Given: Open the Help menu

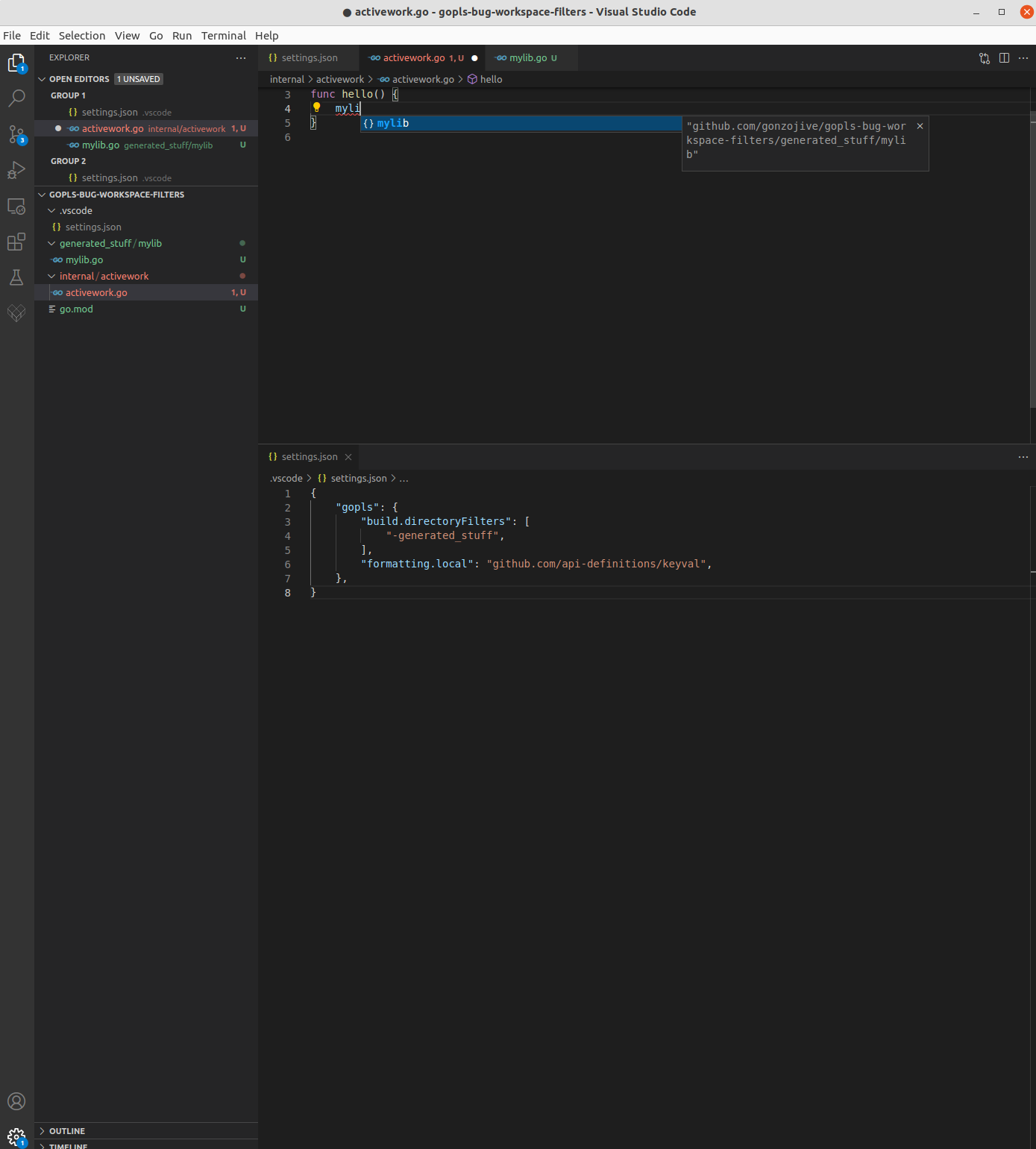Looking at the screenshot, I should (x=266, y=35).
